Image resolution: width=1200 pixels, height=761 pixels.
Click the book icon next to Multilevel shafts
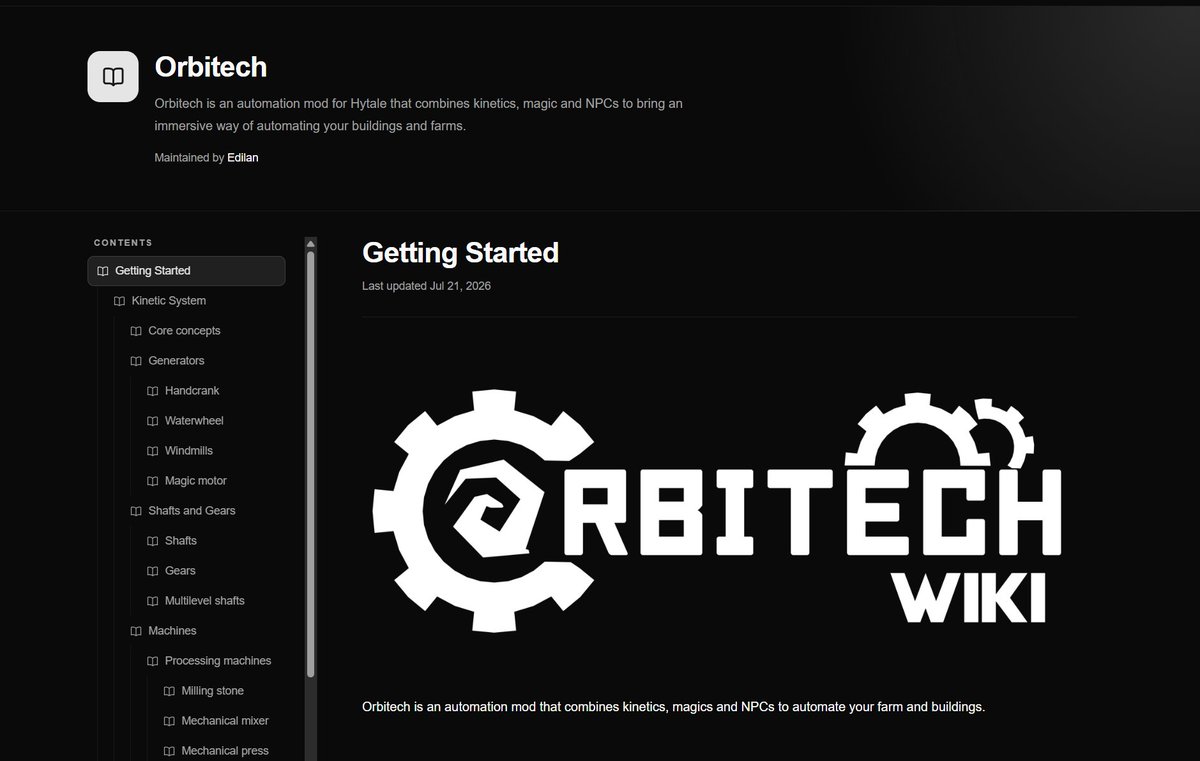click(x=153, y=601)
